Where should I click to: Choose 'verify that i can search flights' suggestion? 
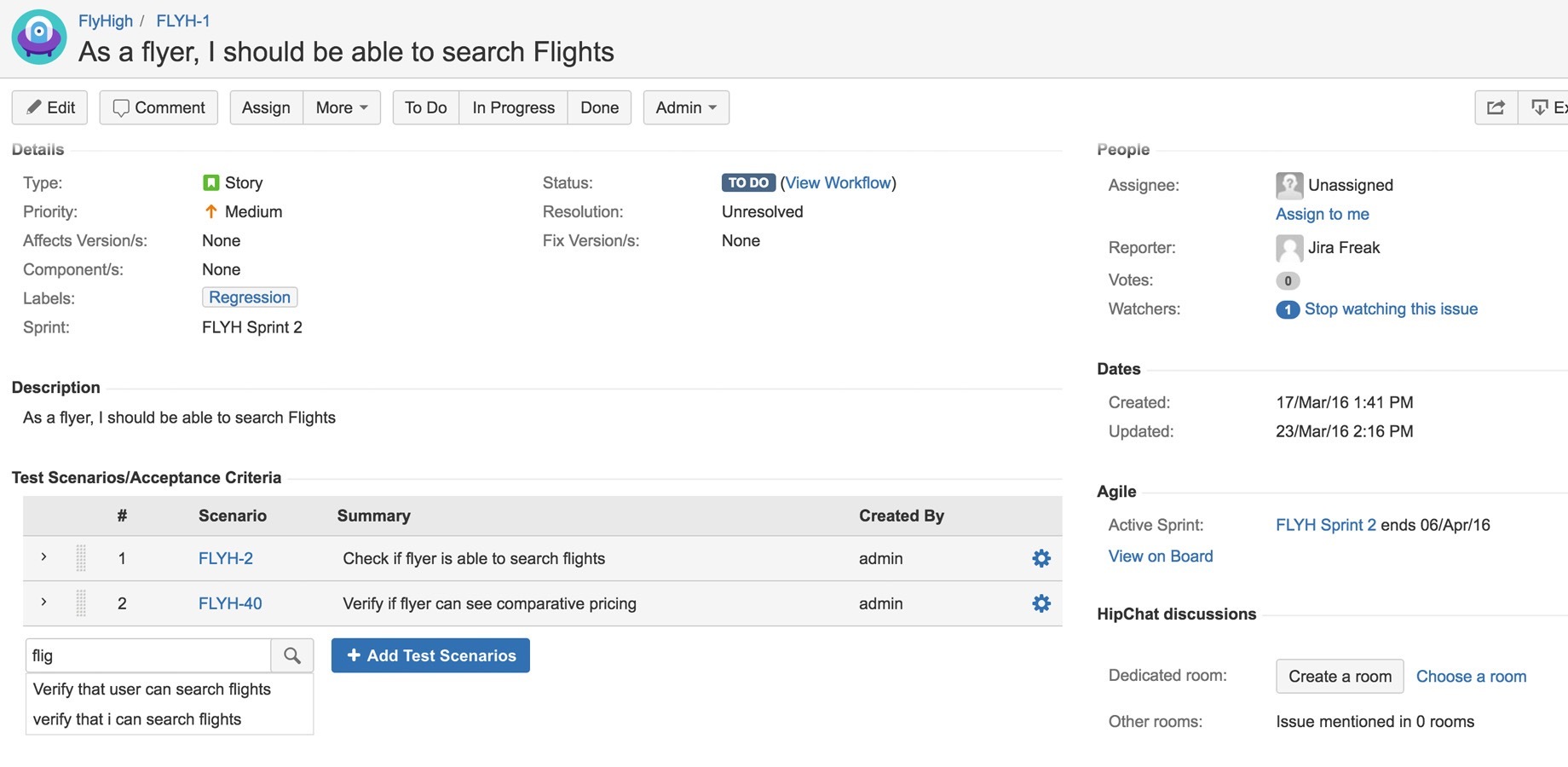(137, 719)
